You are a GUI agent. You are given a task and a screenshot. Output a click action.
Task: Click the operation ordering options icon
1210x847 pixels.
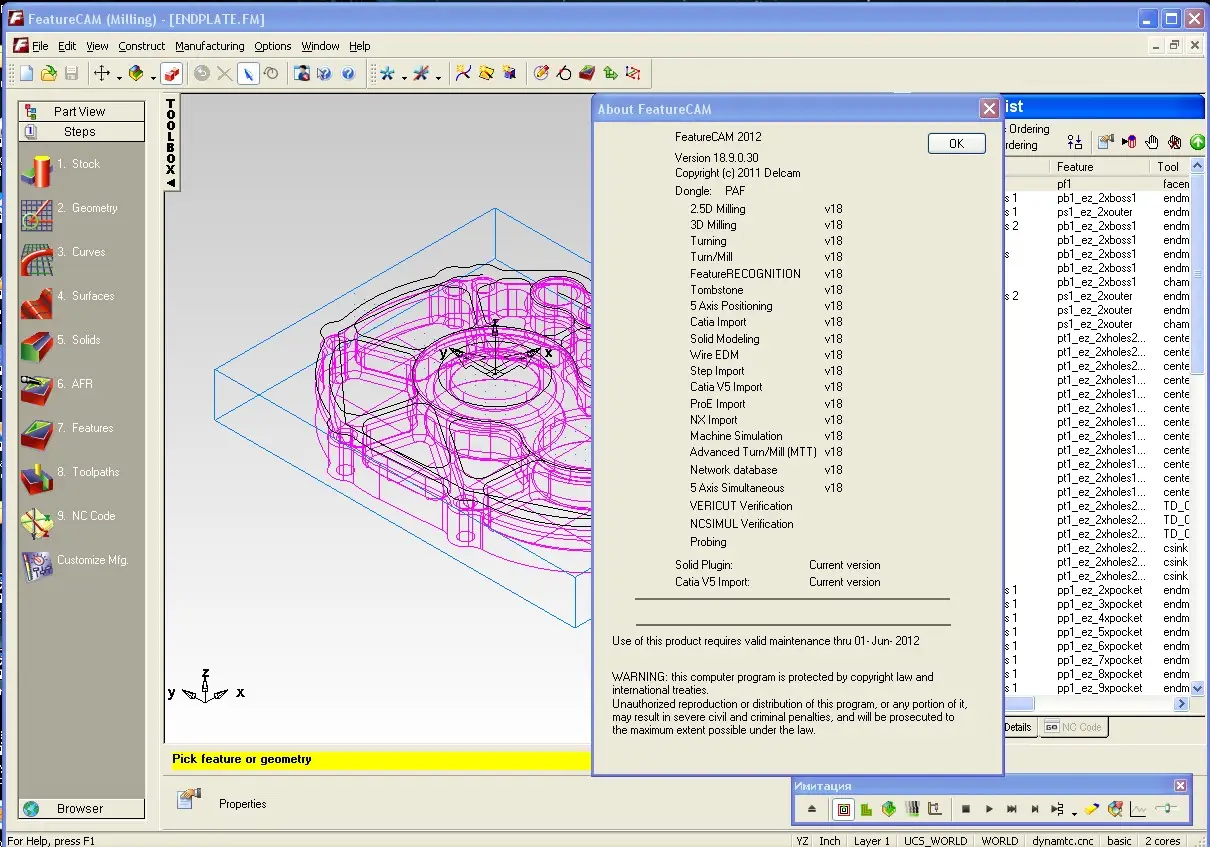coord(1075,142)
